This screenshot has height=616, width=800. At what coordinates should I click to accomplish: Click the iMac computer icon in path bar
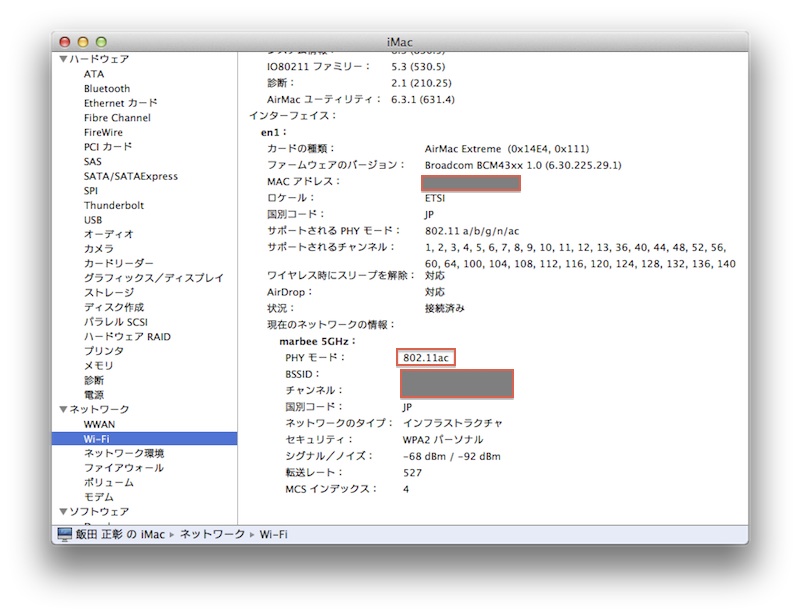65,535
